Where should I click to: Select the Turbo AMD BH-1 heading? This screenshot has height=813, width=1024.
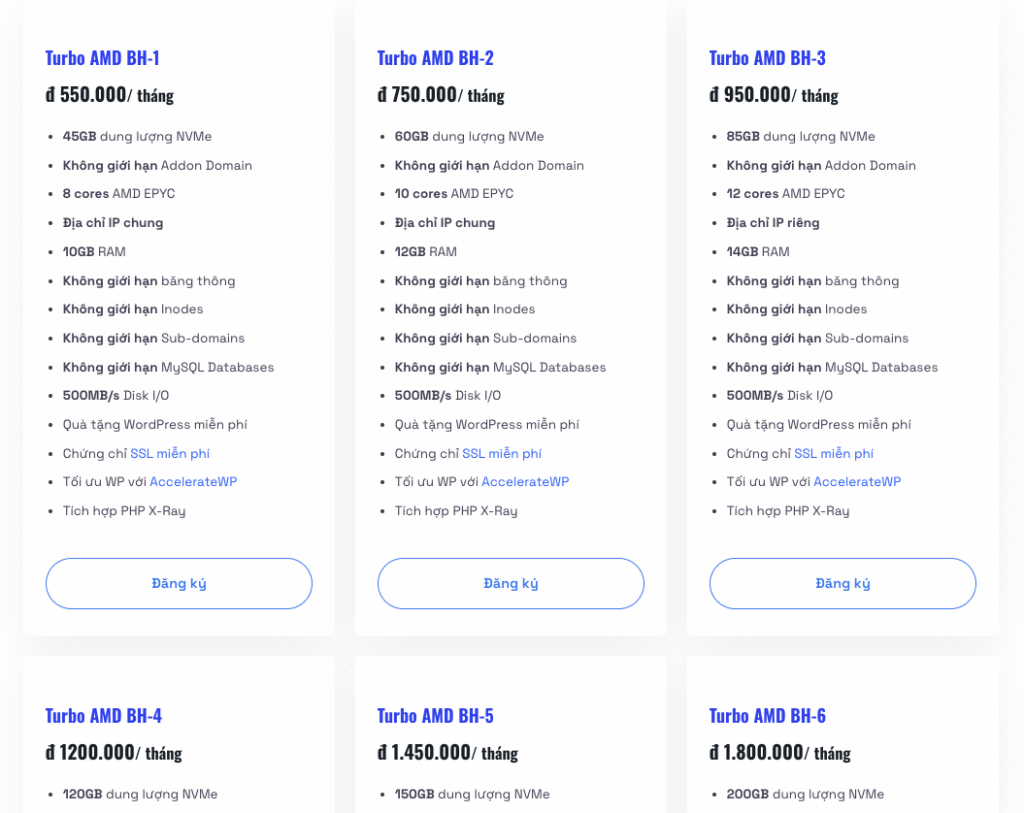coord(102,58)
